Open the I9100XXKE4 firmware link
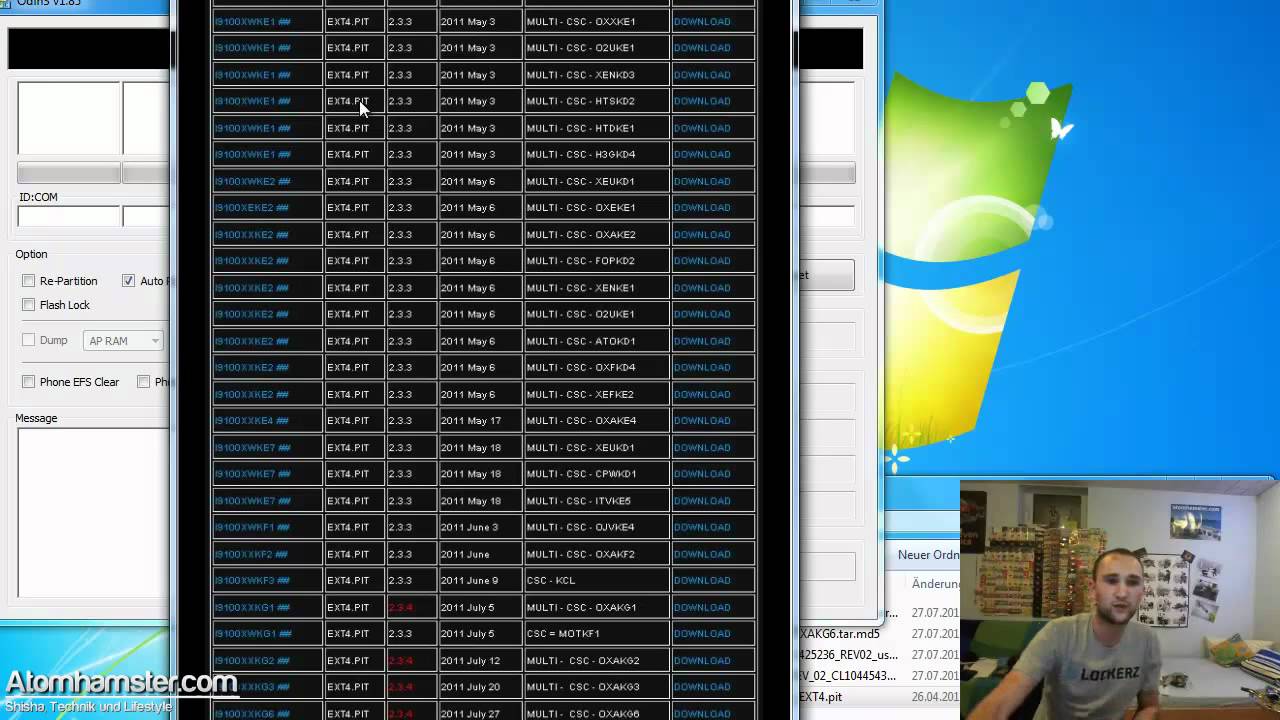This screenshot has width=1280, height=720. (252, 421)
